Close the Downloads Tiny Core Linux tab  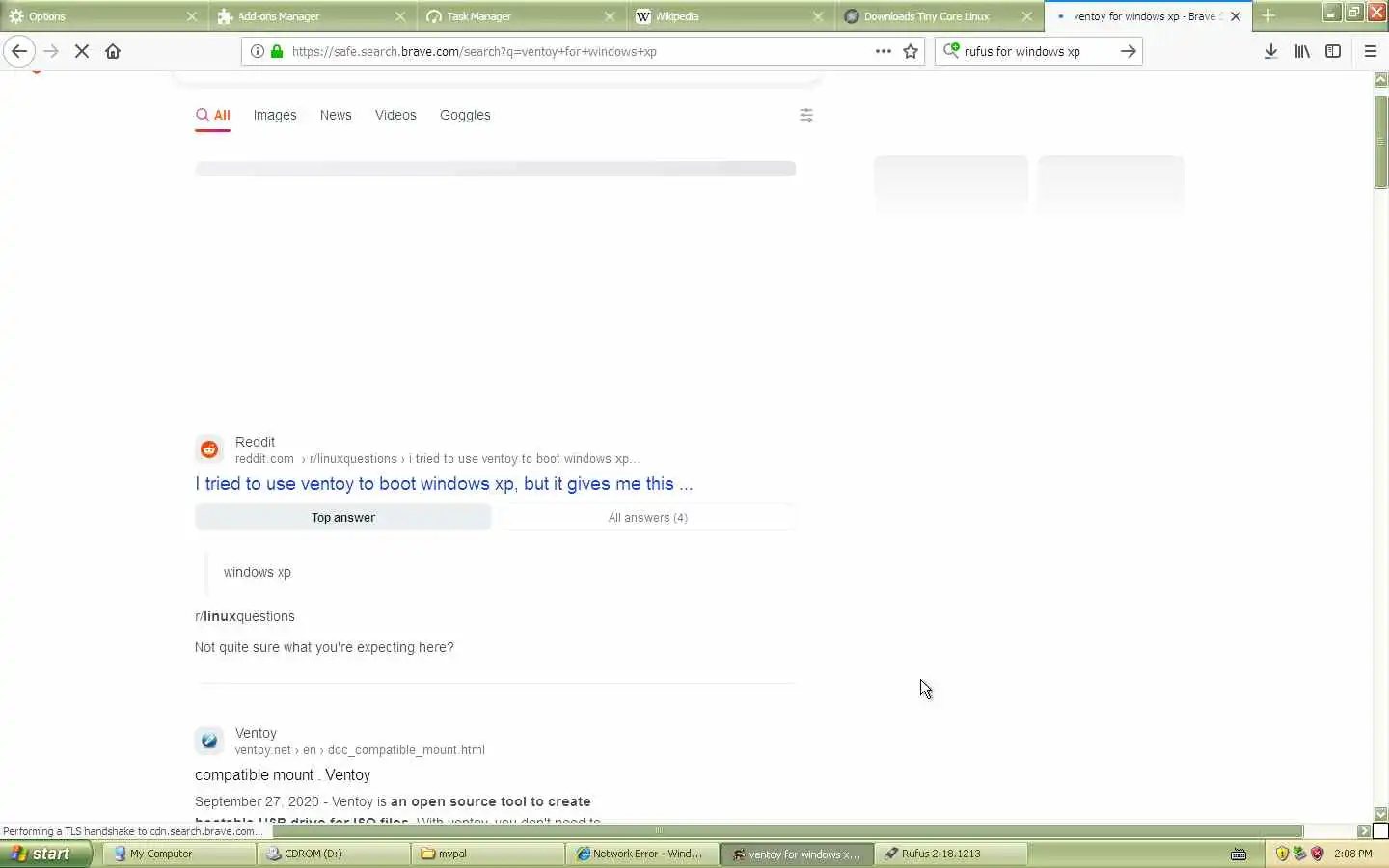1027,16
